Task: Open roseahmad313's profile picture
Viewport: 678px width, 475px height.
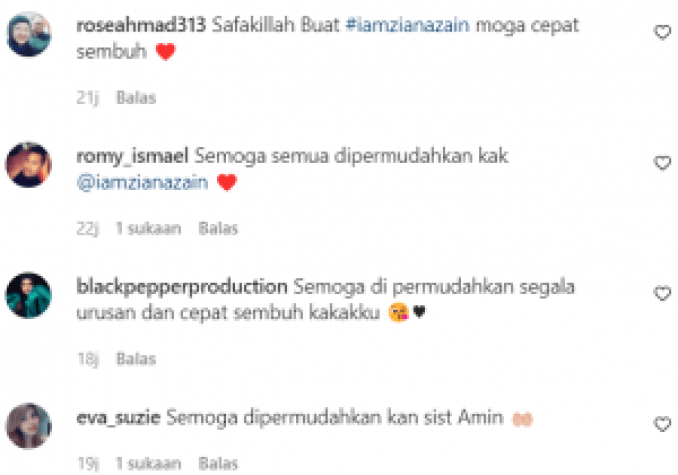Action: pos(29,34)
